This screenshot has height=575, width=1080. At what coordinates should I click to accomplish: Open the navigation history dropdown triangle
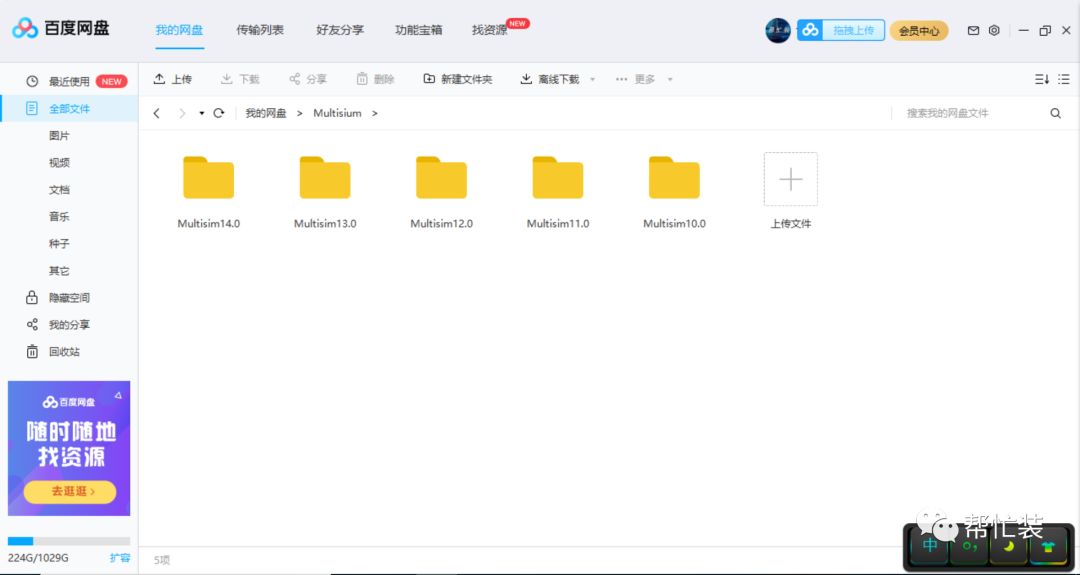[202, 113]
